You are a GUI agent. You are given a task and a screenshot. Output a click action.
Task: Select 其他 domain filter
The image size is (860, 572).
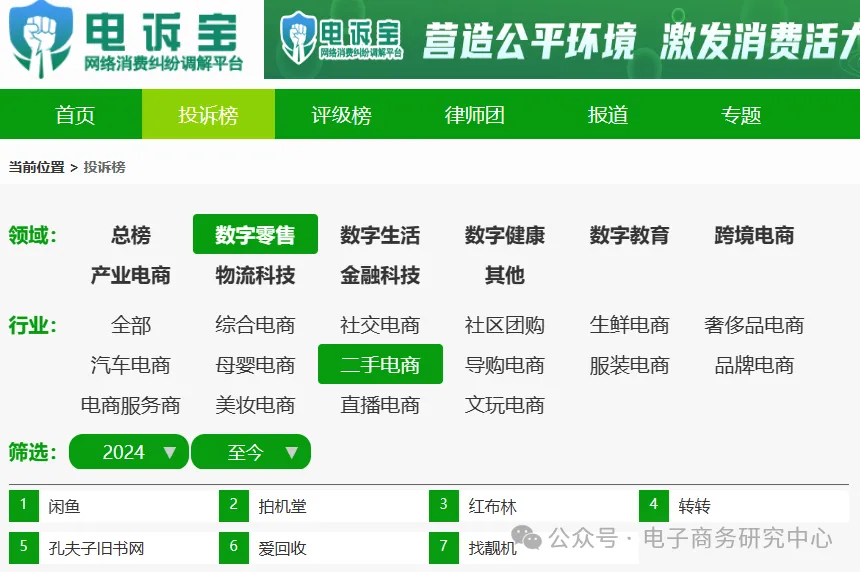(x=505, y=275)
